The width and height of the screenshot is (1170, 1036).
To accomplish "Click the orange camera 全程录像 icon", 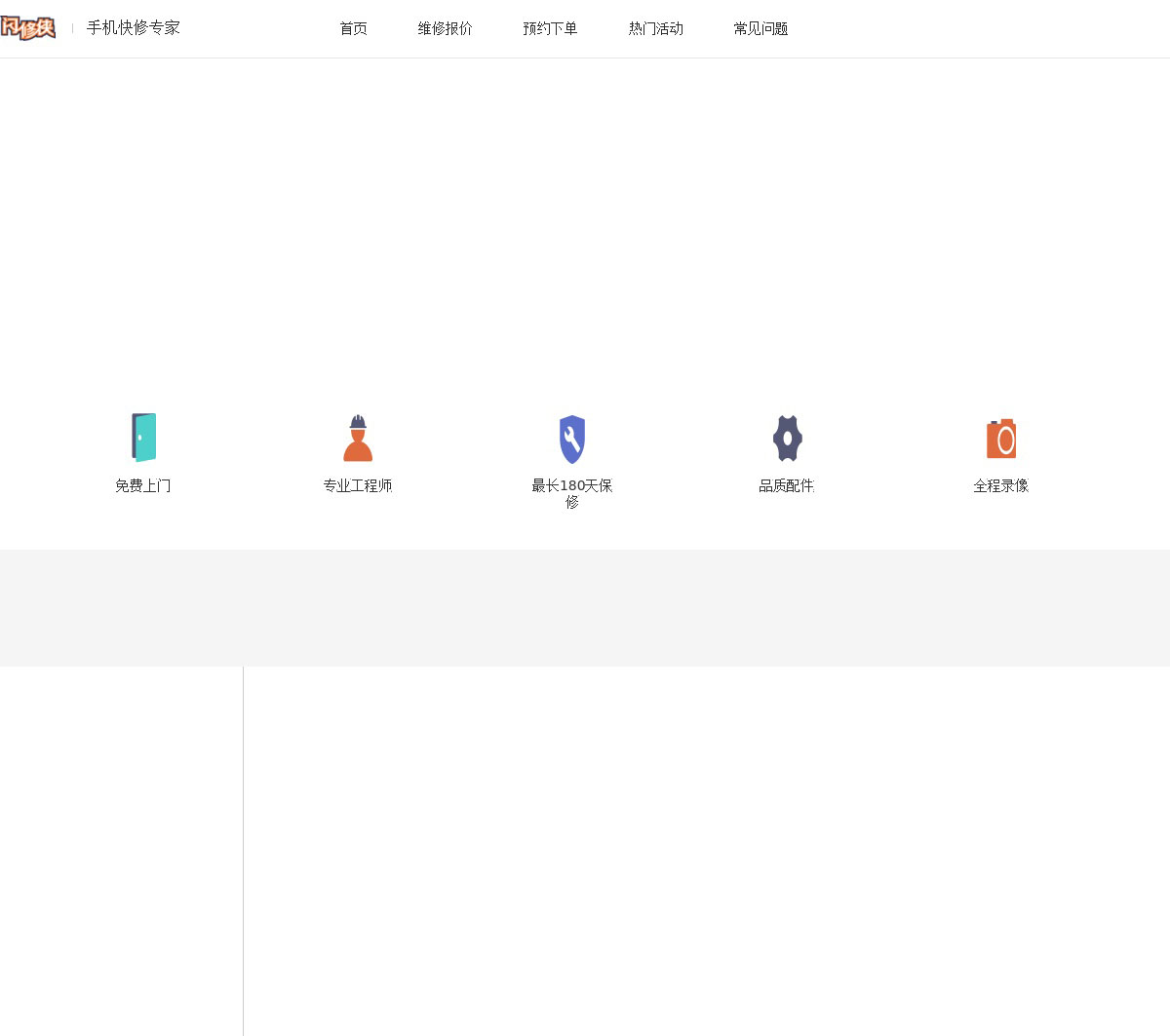I will [x=1001, y=439].
